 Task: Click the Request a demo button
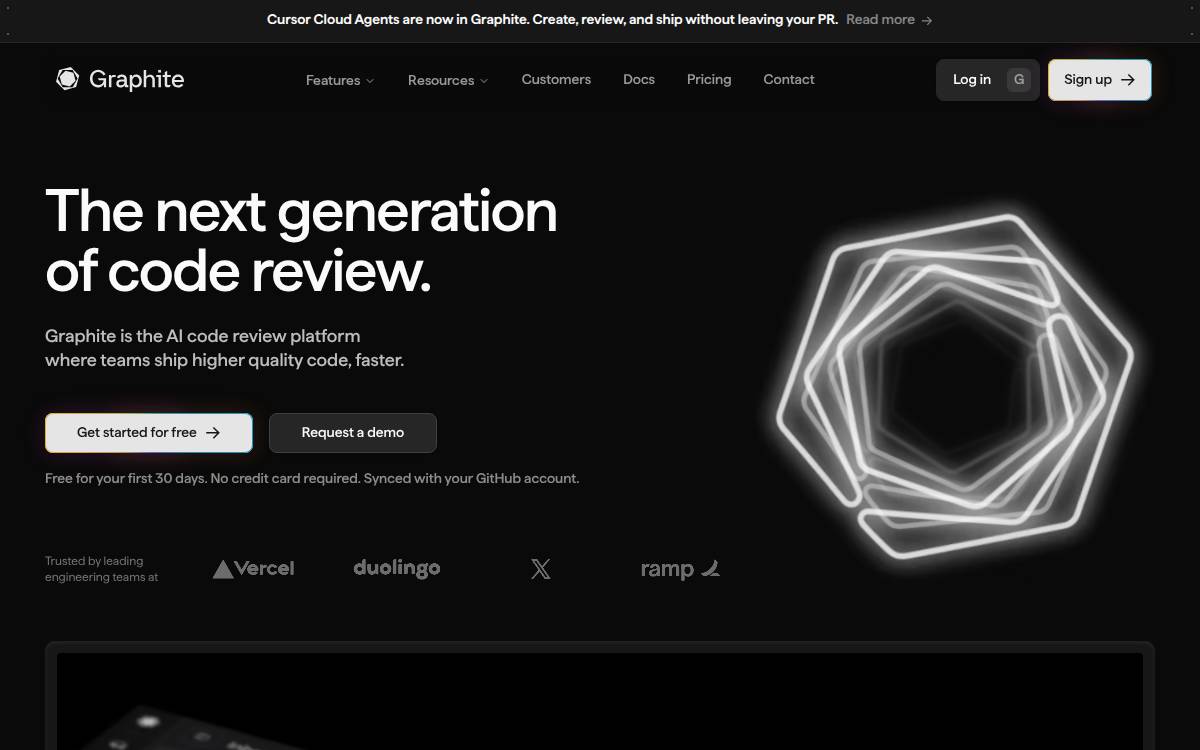tap(353, 433)
